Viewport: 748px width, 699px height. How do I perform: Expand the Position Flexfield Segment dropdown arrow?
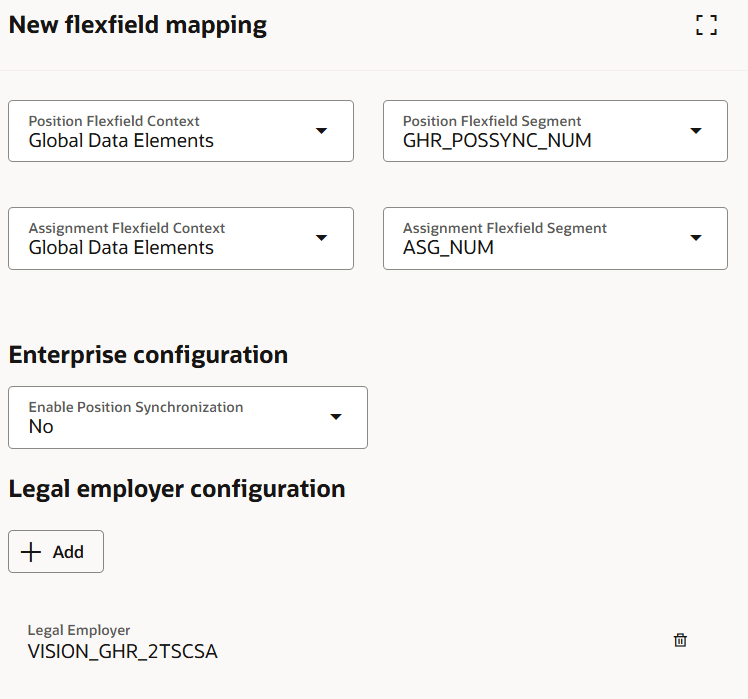click(x=696, y=131)
